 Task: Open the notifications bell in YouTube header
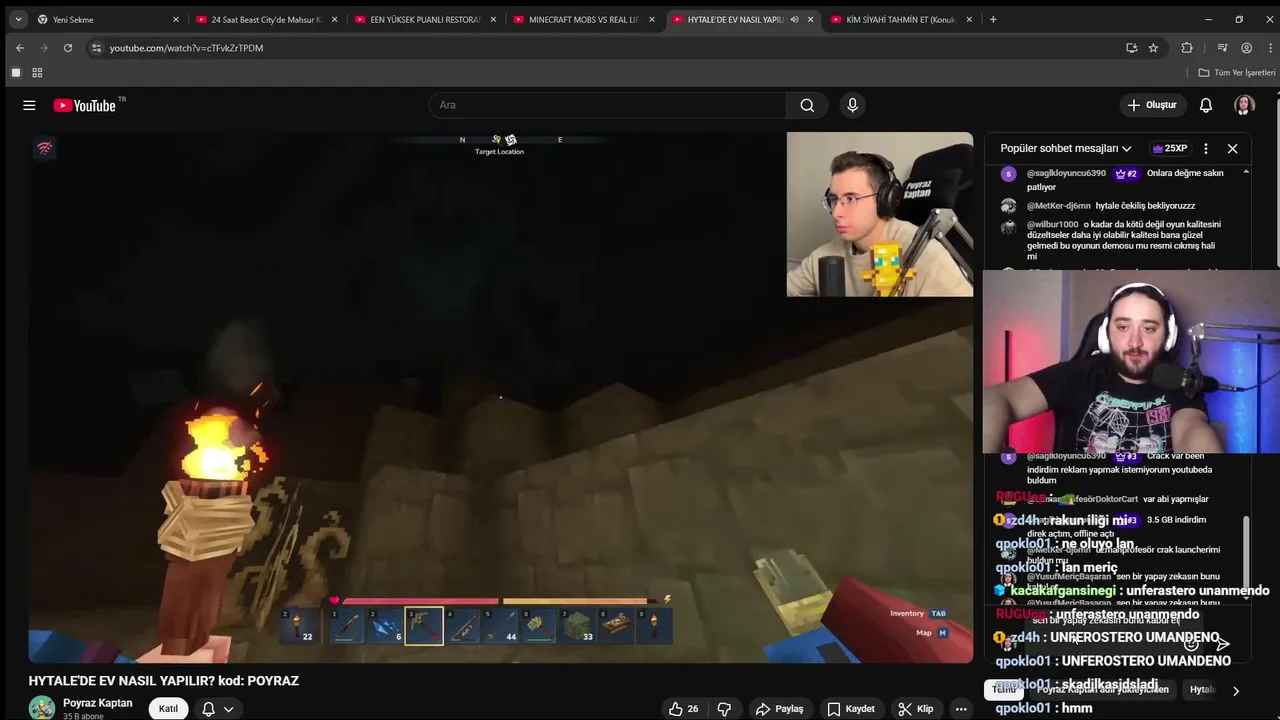click(x=1206, y=105)
